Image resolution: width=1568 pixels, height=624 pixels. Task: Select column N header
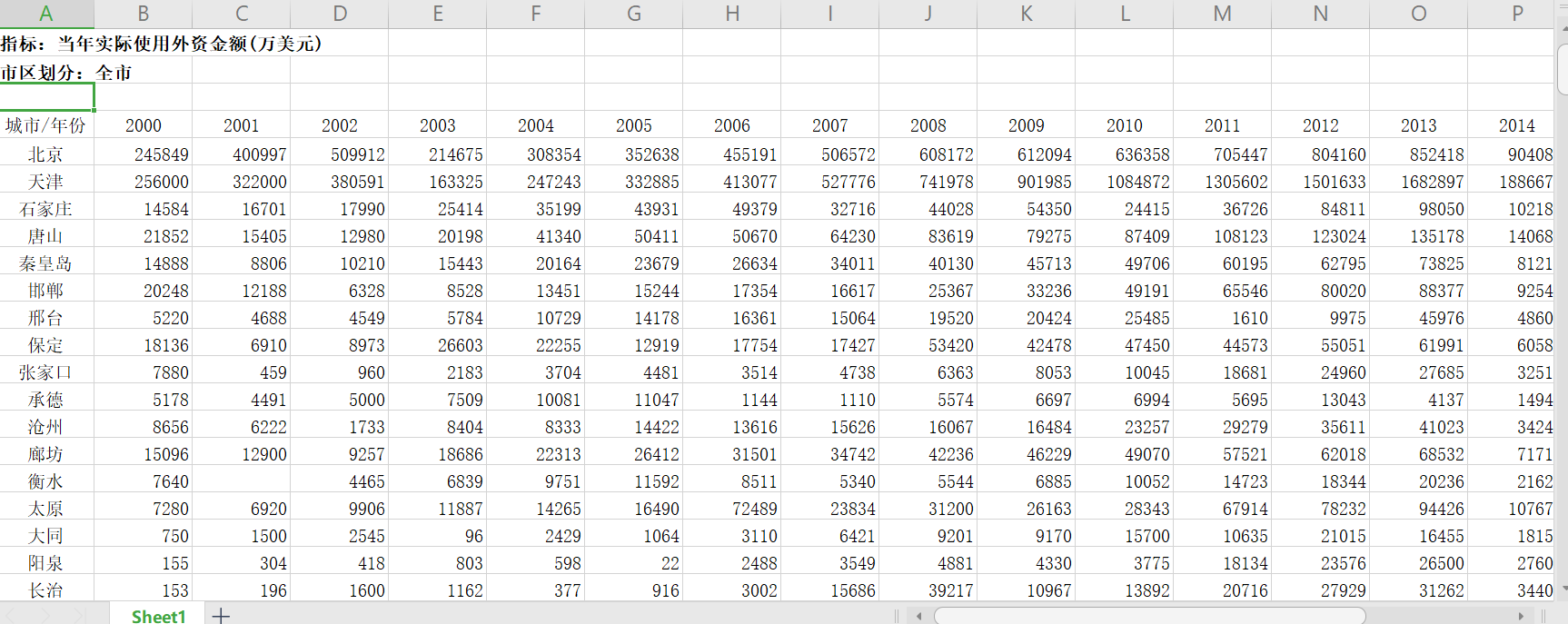point(1321,14)
